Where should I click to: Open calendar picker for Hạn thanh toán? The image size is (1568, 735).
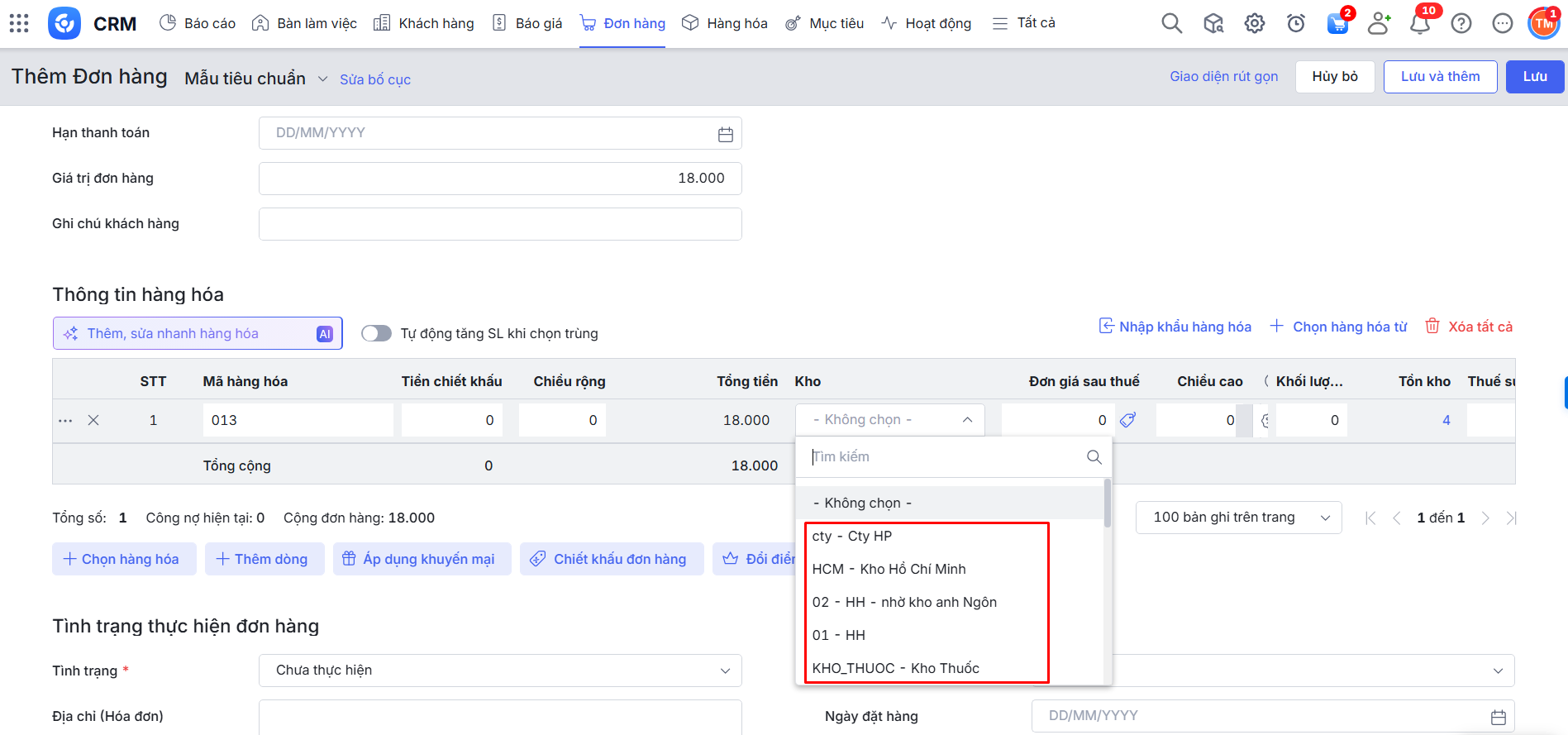[x=725, y=134]
